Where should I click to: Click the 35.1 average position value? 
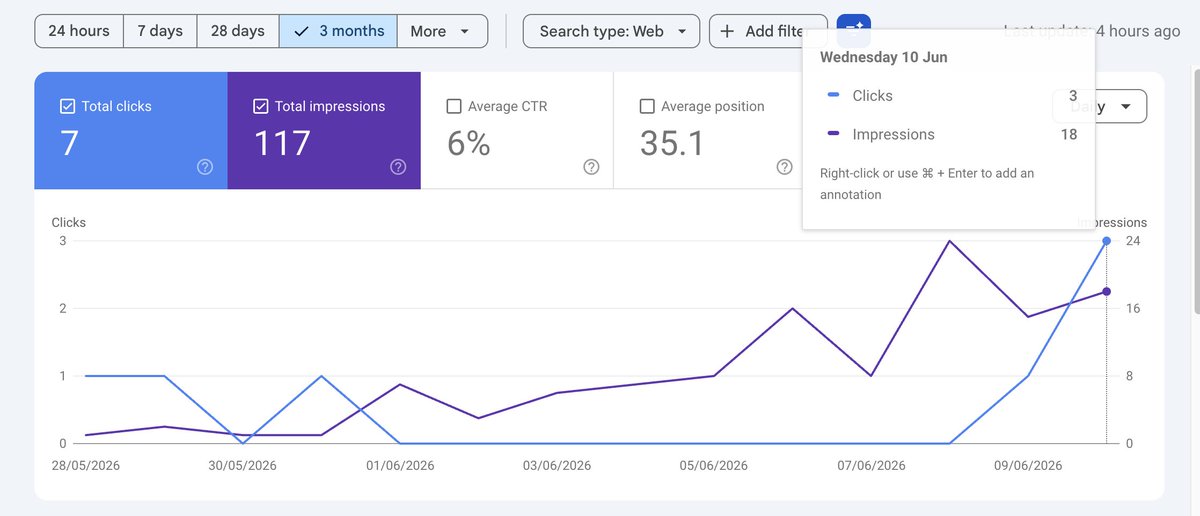coord(672,143)
